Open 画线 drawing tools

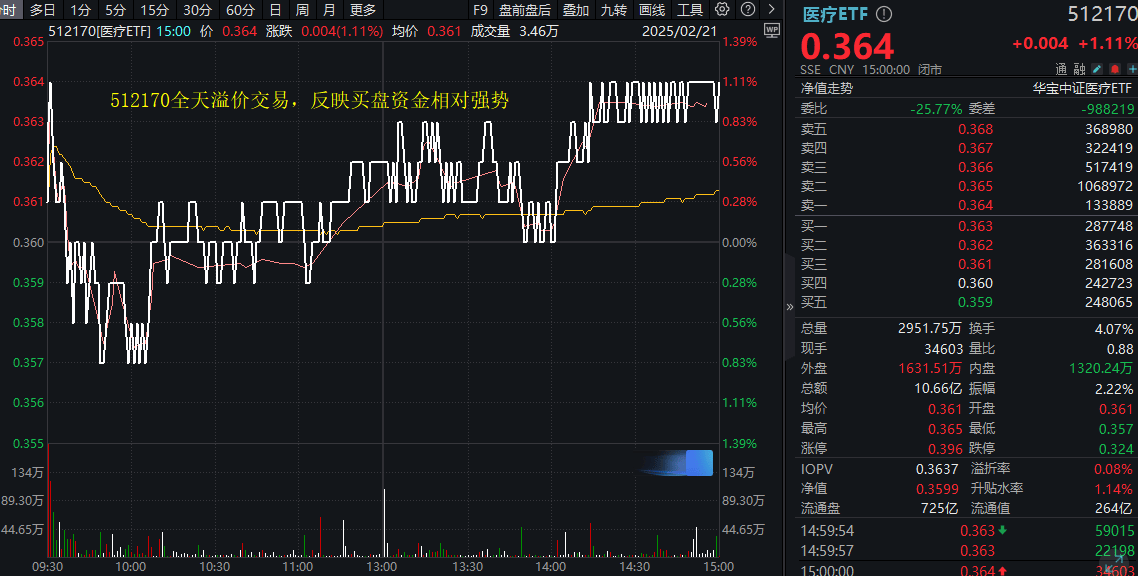coord(652,9)
